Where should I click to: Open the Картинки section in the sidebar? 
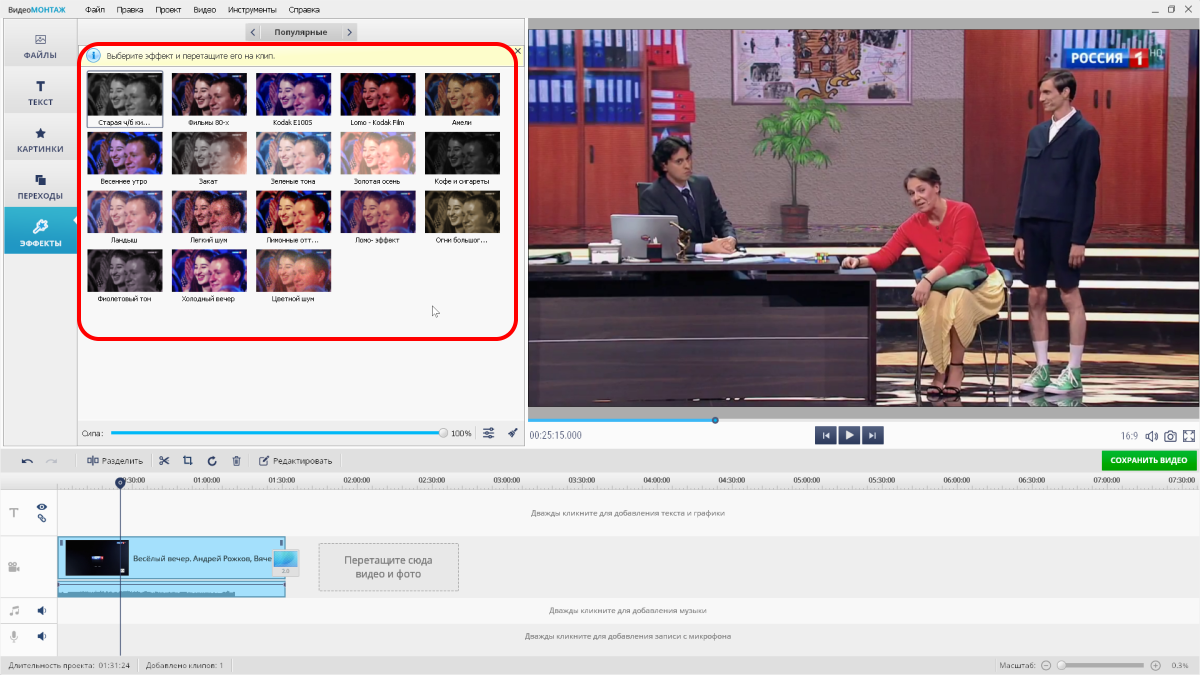40,140
